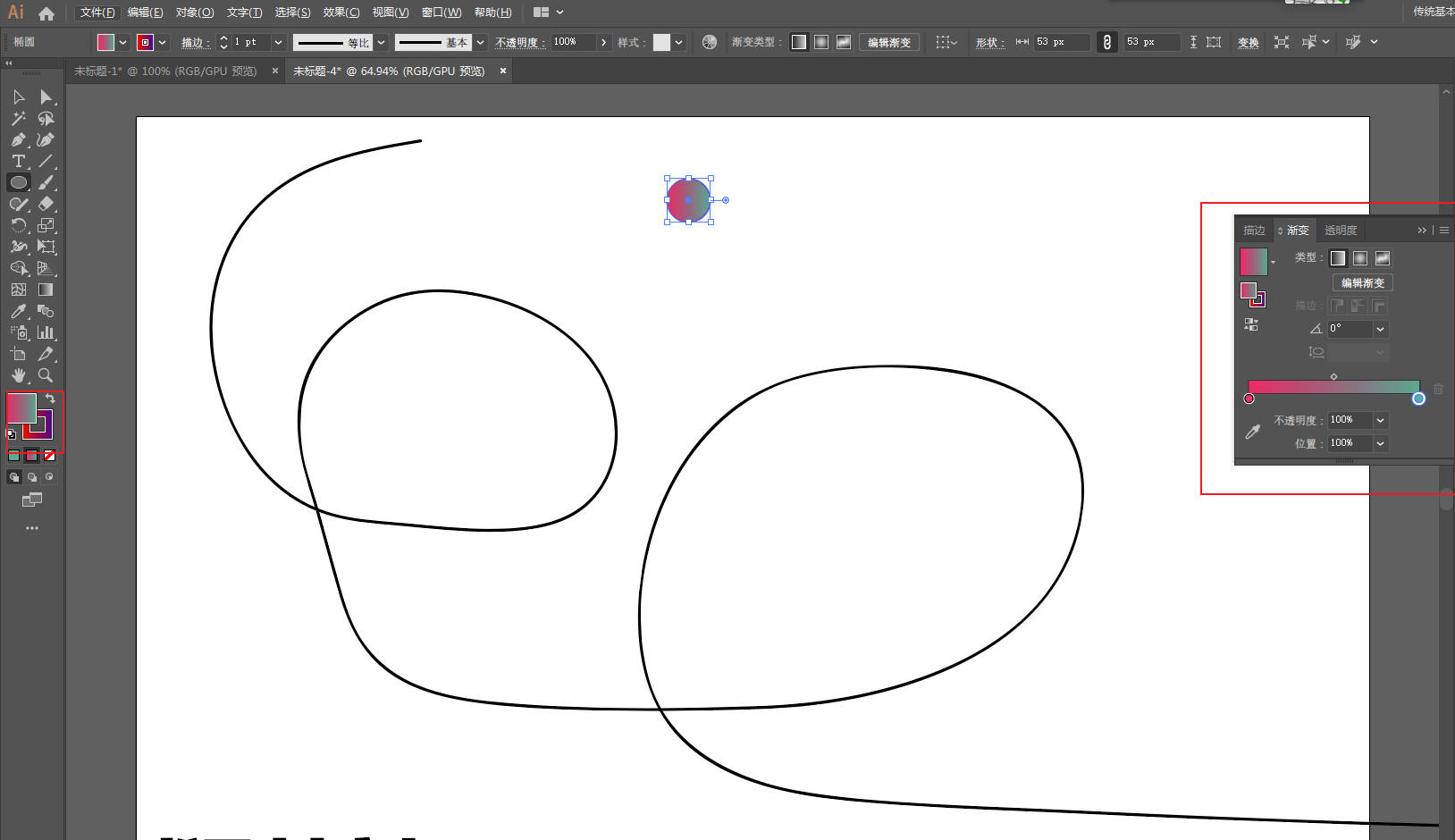Click reverse gradient icon in Gradient panel
The height and width of the screenshot is (840, 1455).
point(1251,324)
